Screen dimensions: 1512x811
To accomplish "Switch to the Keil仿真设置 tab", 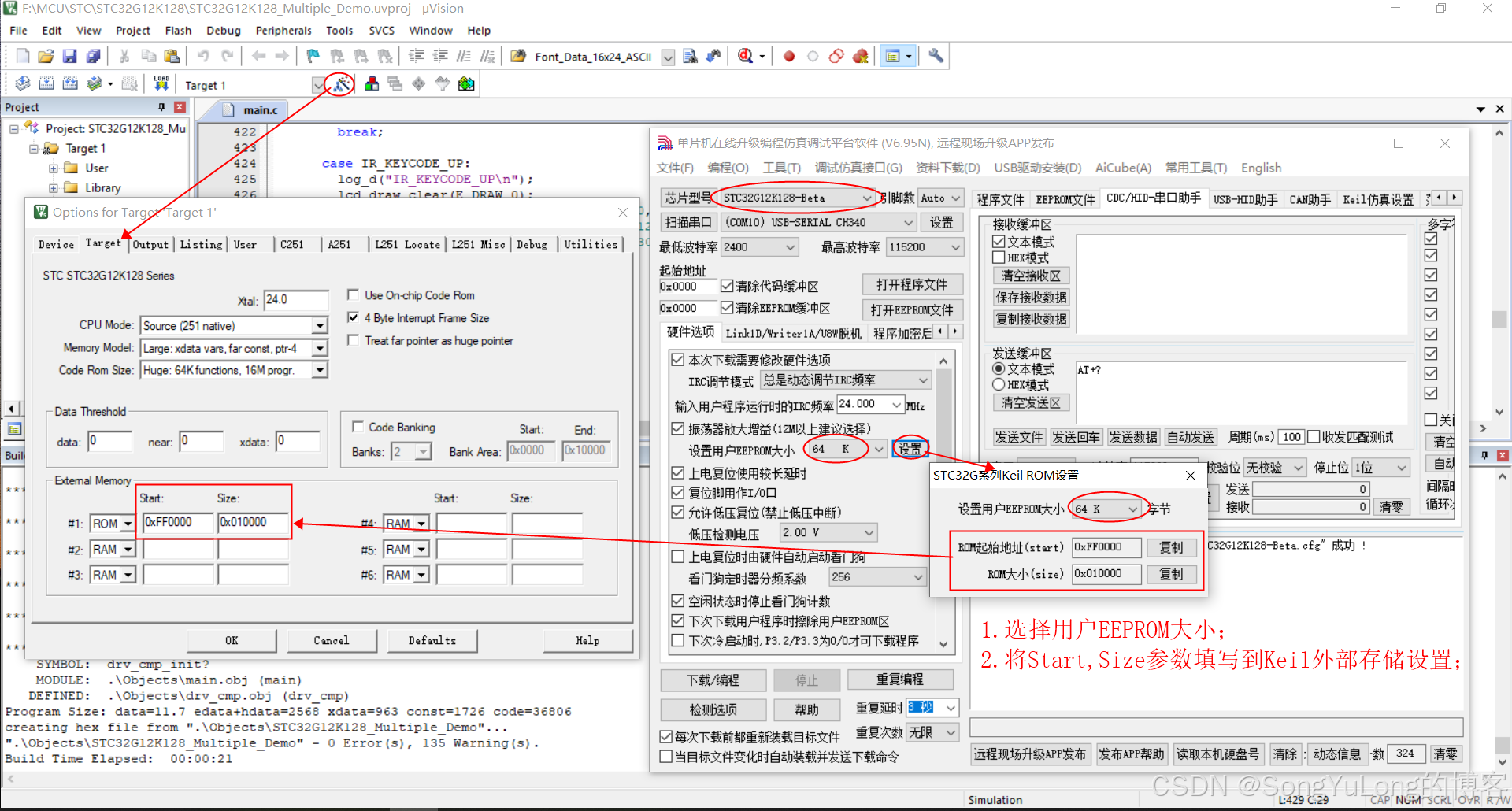I will pos(1378,199).
